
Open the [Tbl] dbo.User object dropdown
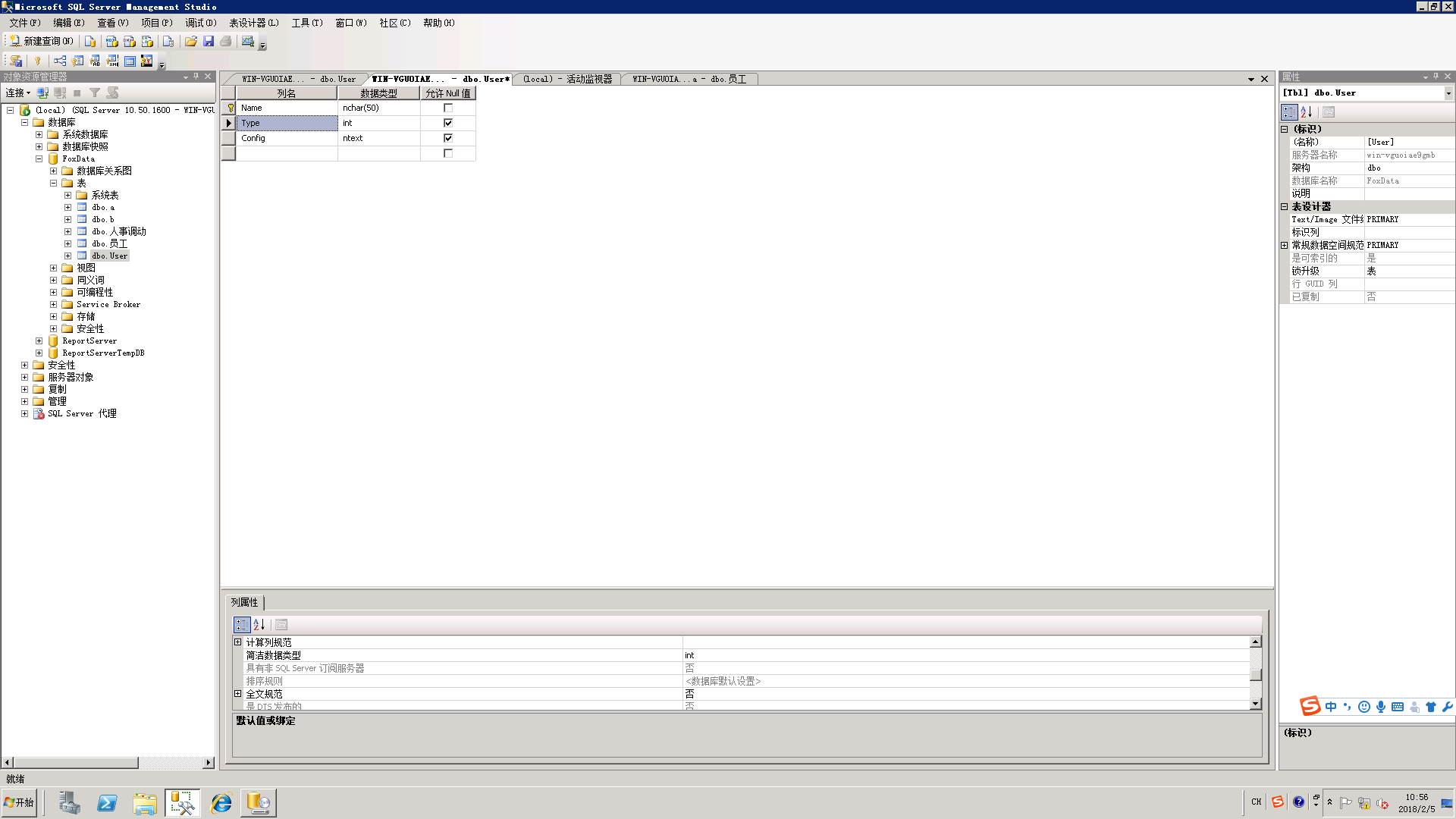coord(1448,93)
